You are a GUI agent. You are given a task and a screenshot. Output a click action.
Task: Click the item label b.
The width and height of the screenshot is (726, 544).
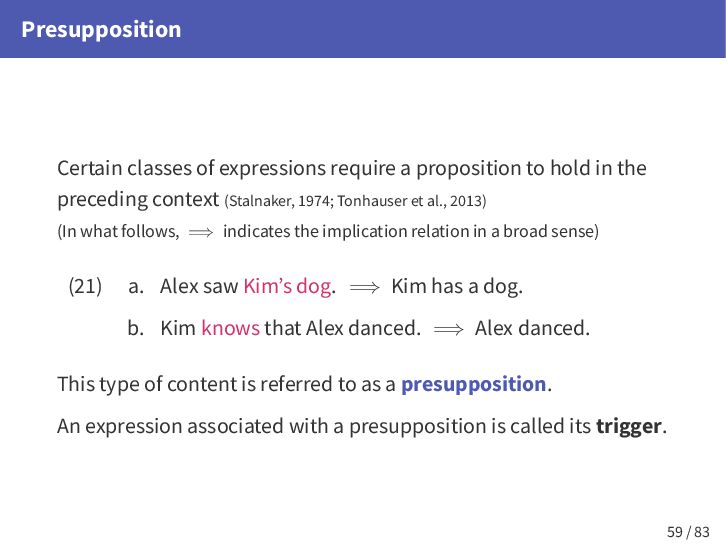point(136,327)
